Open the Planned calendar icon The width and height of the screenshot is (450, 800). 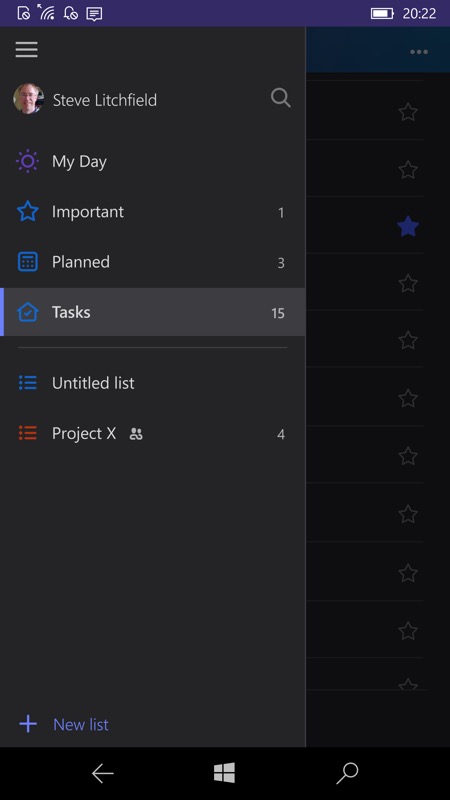click(x=28, y=262)
